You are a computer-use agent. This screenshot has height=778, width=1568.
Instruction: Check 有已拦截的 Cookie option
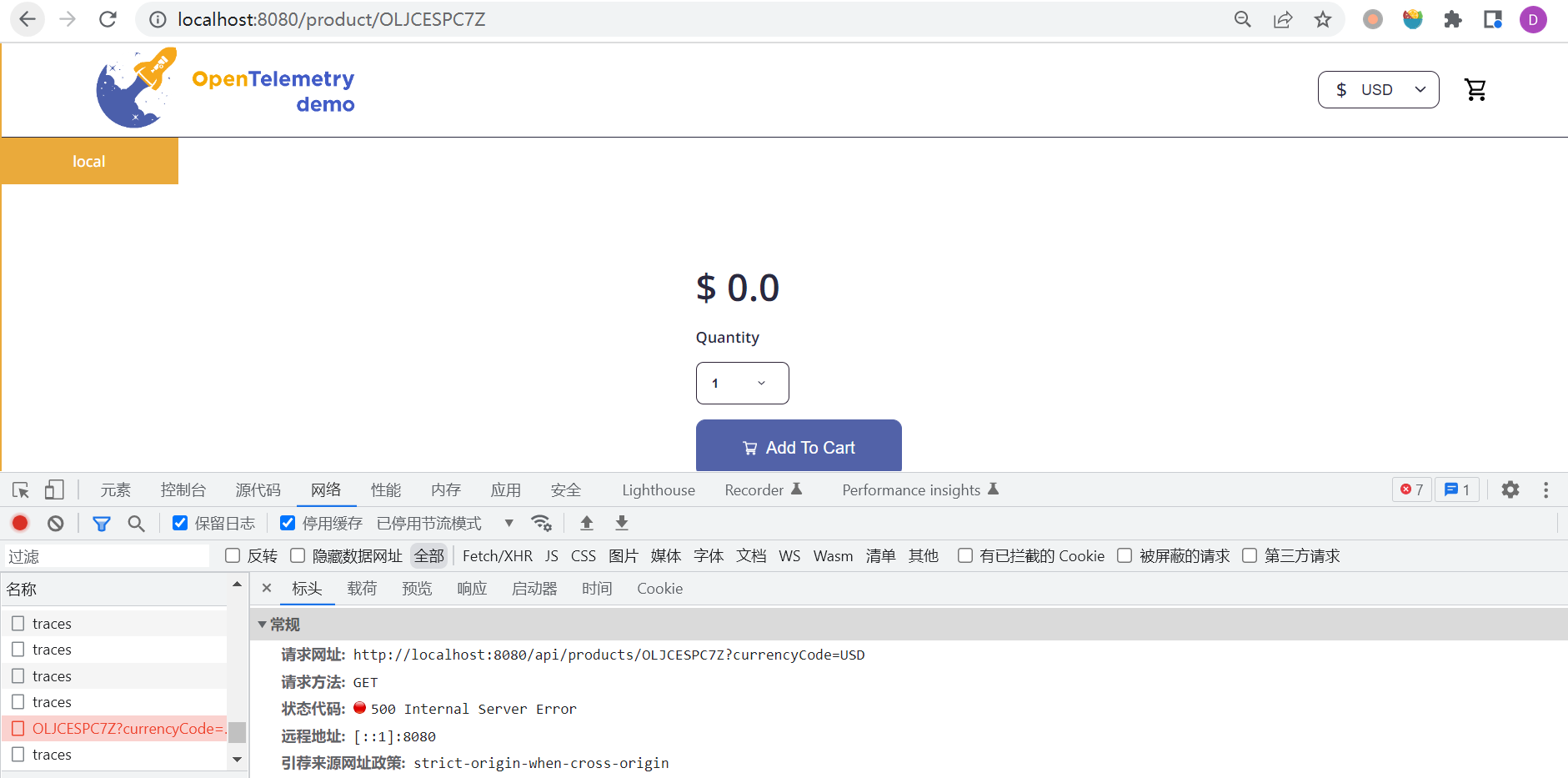click(x=965, y=555)
